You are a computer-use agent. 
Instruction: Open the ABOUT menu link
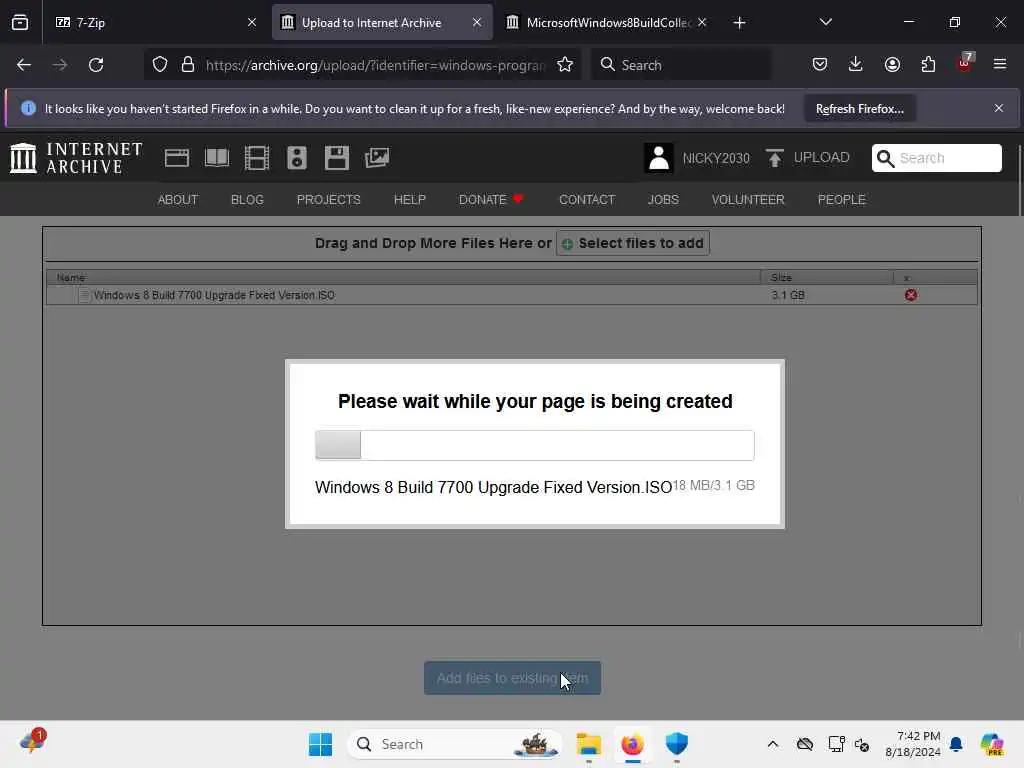[x=178, y=200]
